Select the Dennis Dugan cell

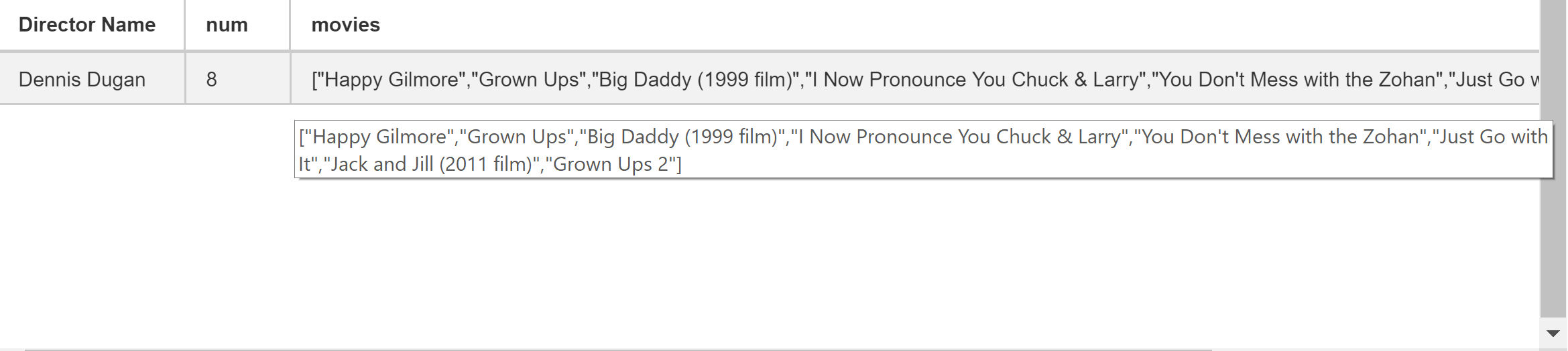tap(92, 79)
